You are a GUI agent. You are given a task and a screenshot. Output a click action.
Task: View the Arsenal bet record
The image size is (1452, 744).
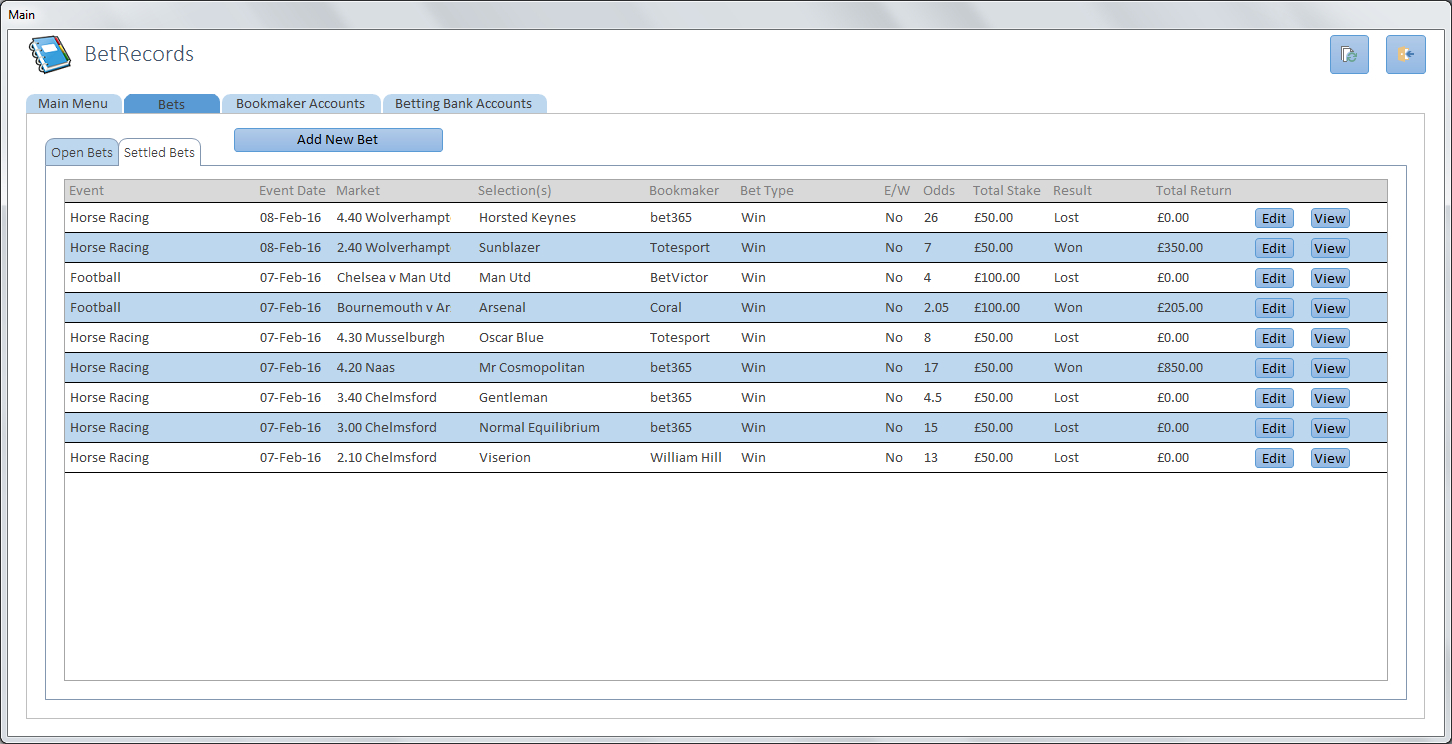click(x=1329, y=308)
